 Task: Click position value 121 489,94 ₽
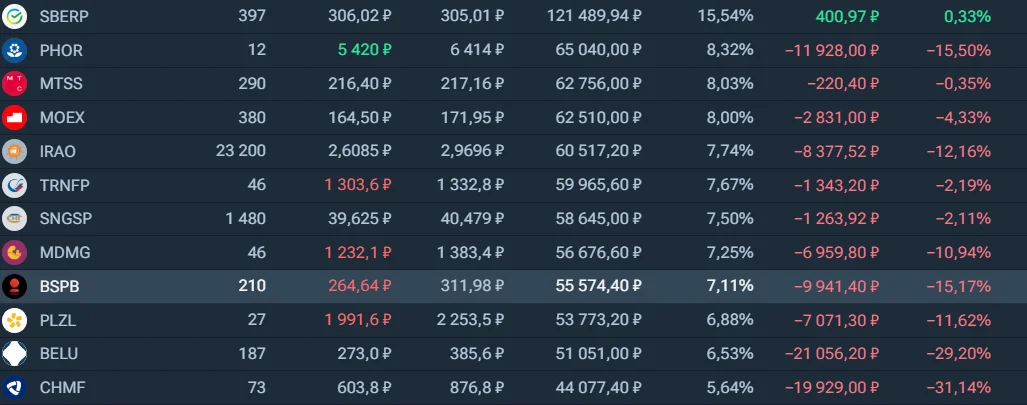pos(594,16)
